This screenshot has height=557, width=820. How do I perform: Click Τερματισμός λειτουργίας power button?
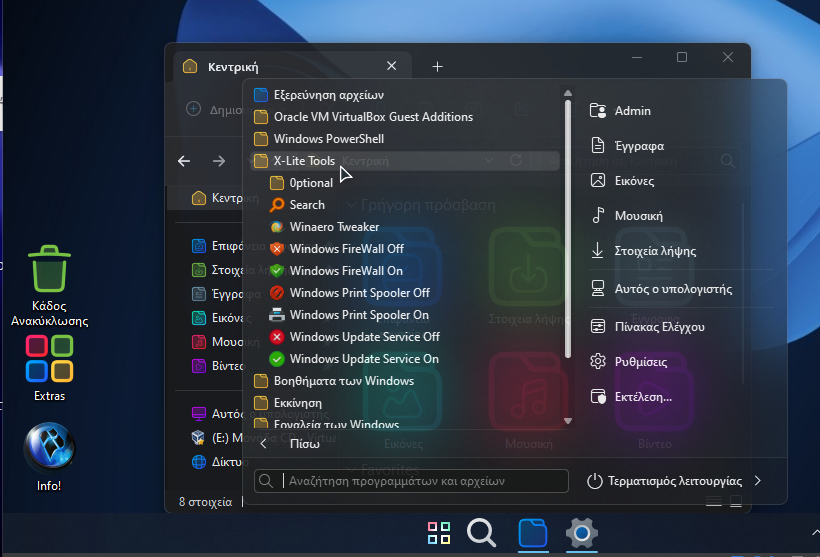click(665, 481)
